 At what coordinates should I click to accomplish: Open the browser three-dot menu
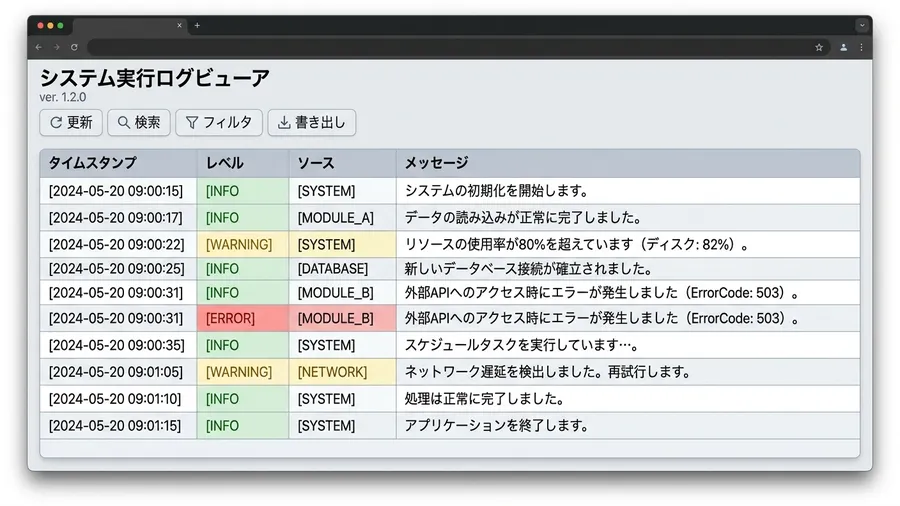click(x=861, y=47)
